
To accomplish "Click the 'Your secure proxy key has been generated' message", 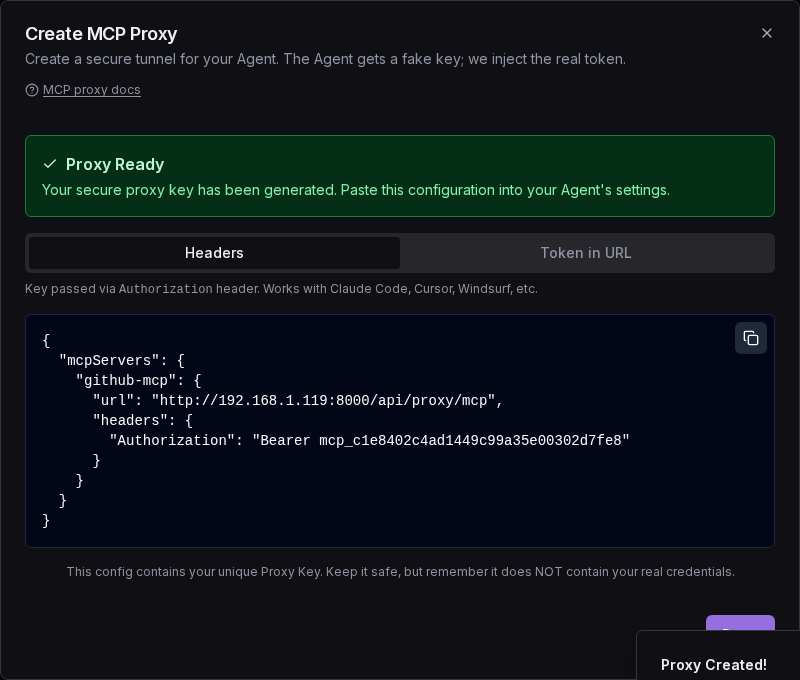I will 356,190.
